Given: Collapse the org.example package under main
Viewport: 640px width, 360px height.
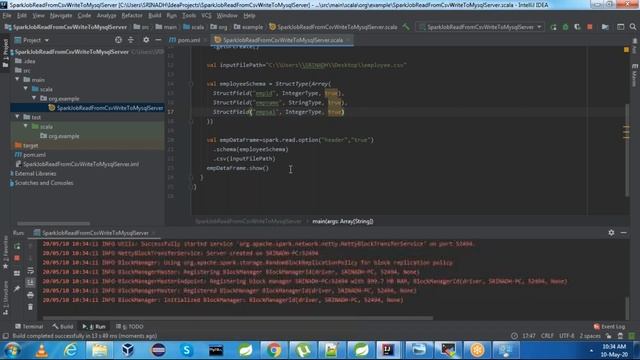Looking at the screenshot, I should 34,98.
